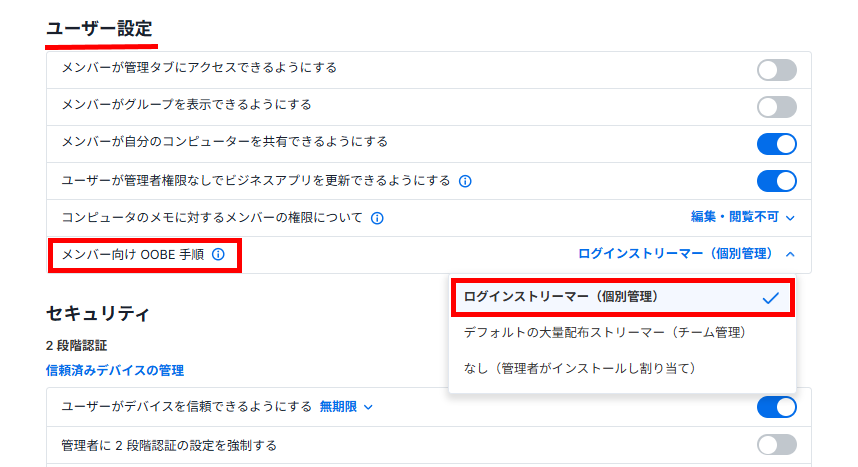Click info icon next to メンバー向け OOBE 手順
The width and height of the screenshot is (858, 467).
218,255
